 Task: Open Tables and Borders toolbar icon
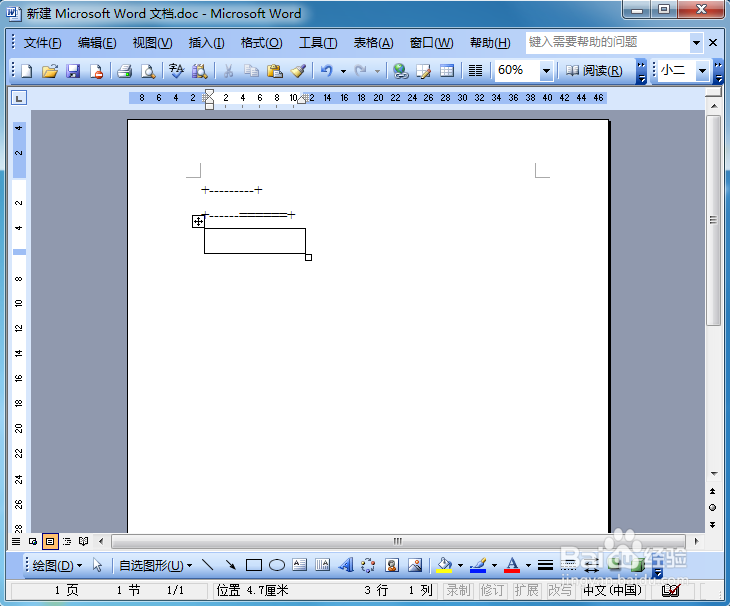tap(424, 71)
